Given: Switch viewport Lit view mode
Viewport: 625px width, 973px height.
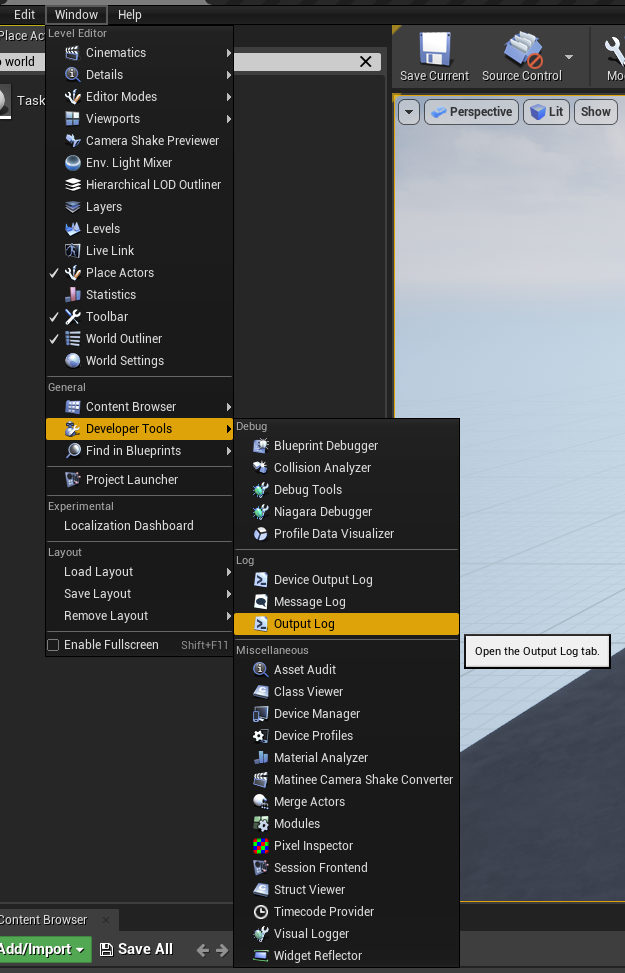Looking at the screenshot, I should pyautogui.click(x=547, y=112).
